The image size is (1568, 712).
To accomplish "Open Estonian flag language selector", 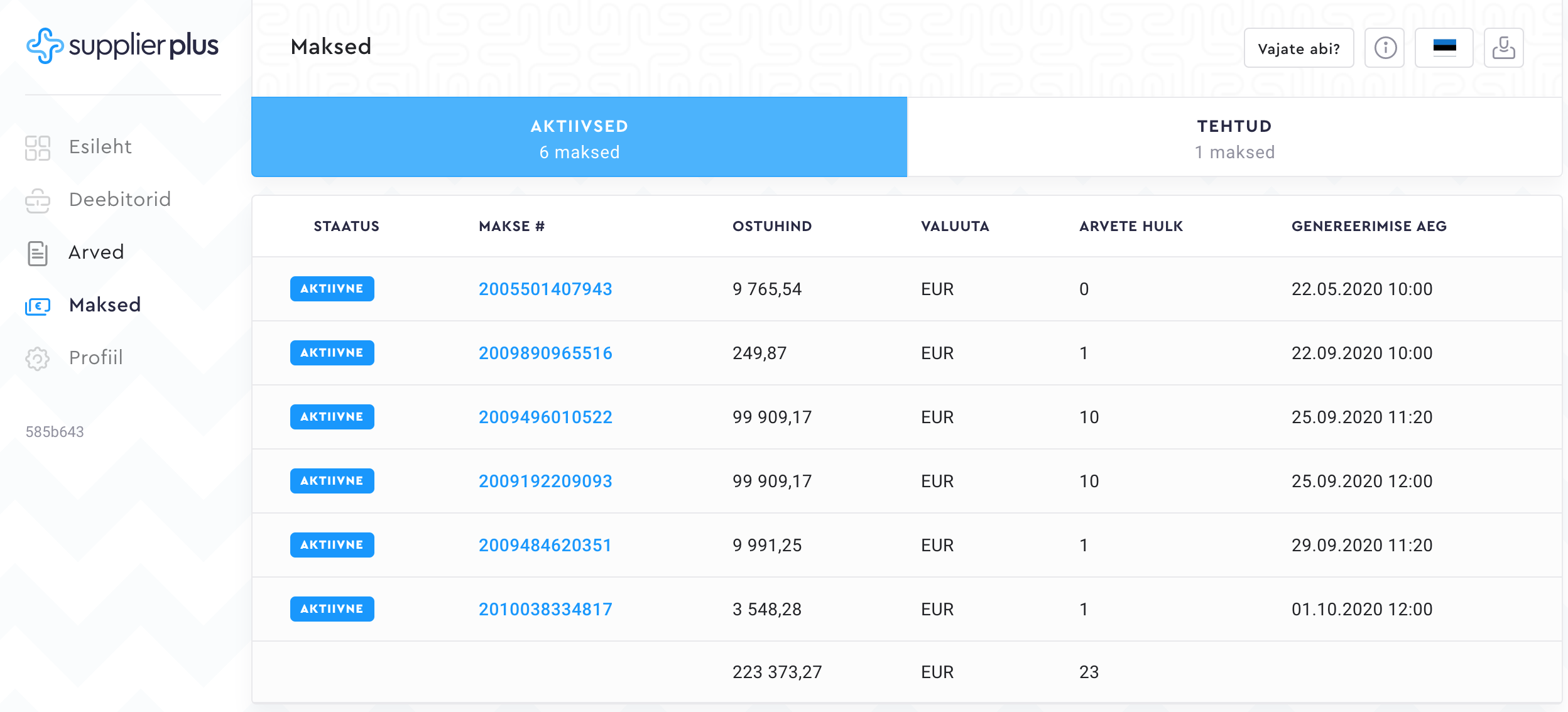I will [x=1444, y=48].
